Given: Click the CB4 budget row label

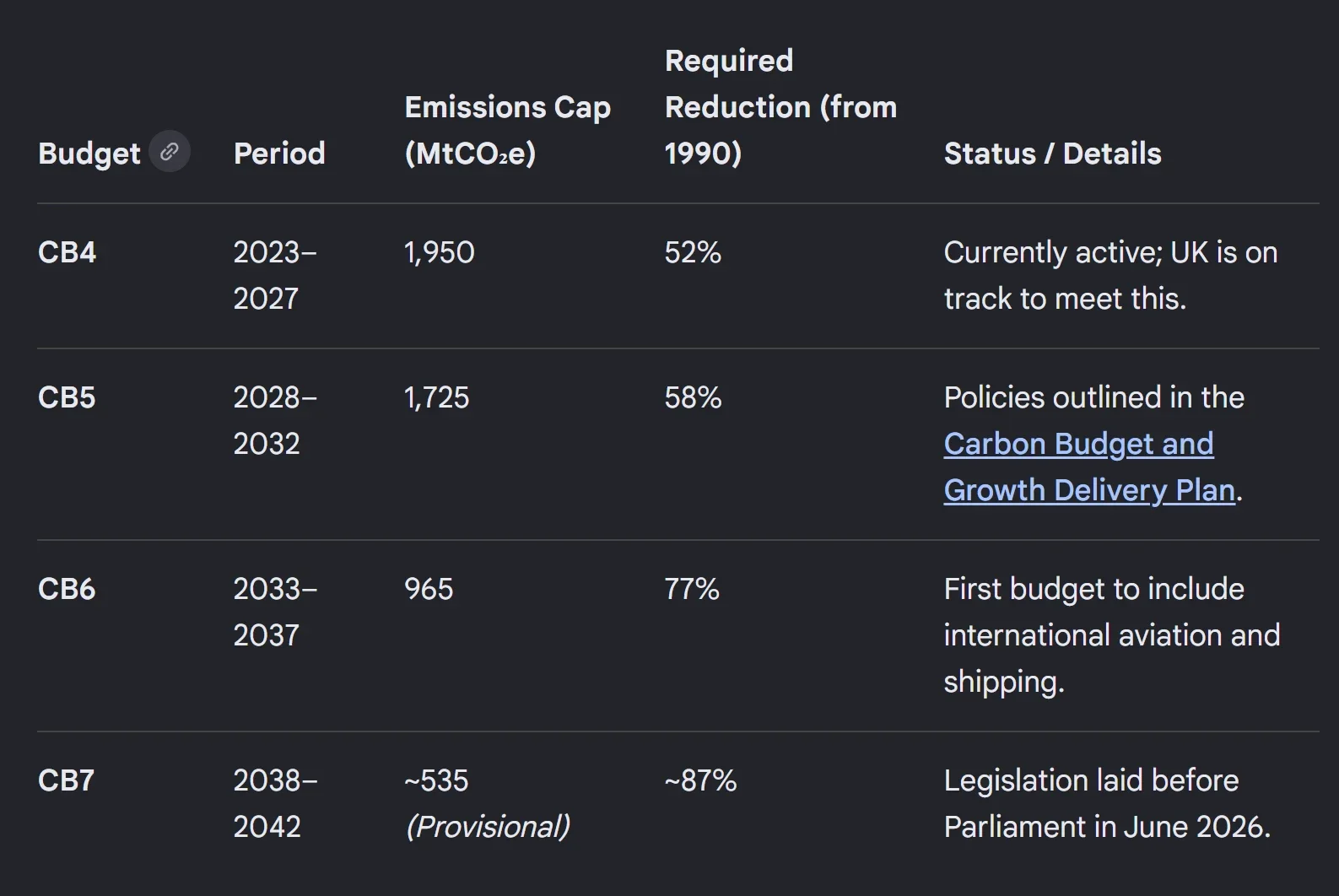Looking at the screenshot, I should [x=67, y=252].
